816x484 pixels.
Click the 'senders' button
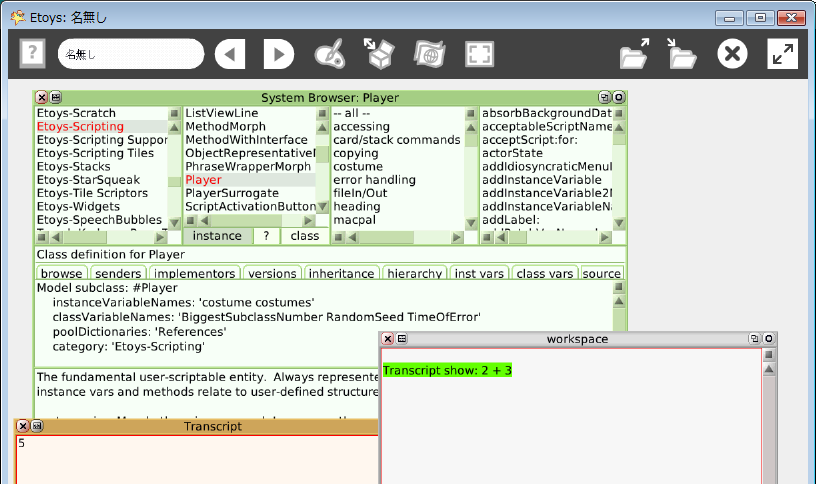tap(118, 273)
